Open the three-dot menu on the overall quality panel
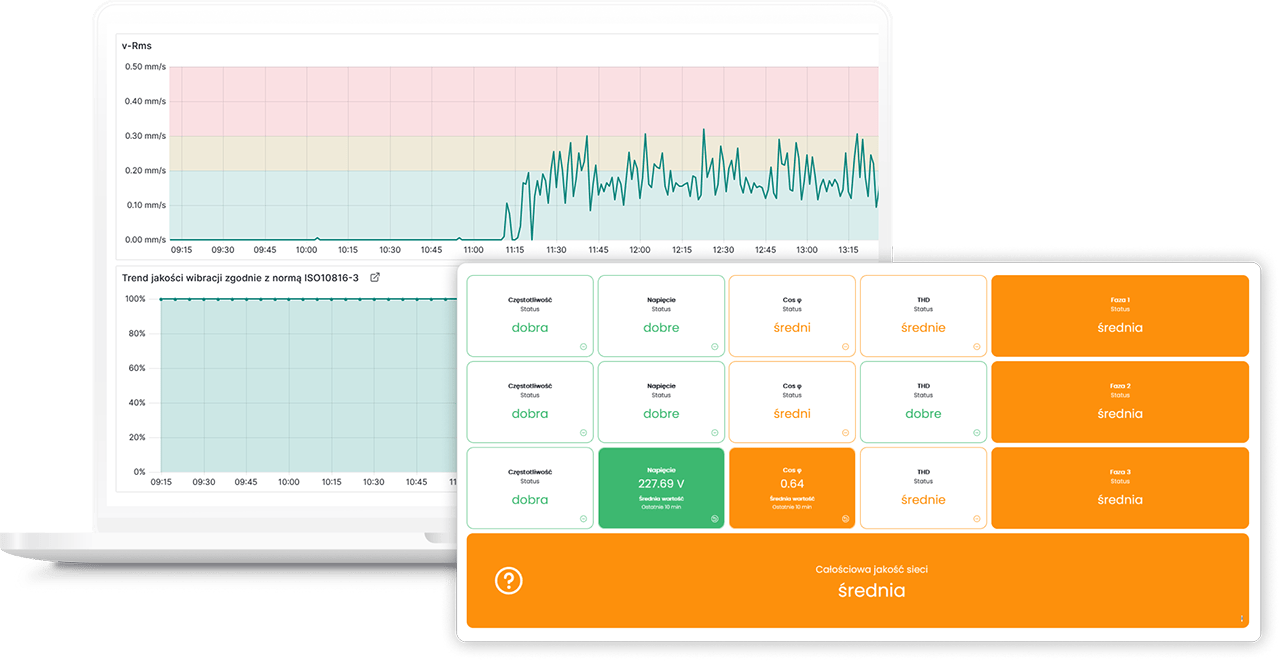This screenshot has width=1280, height=661. tap(1242, 619)
